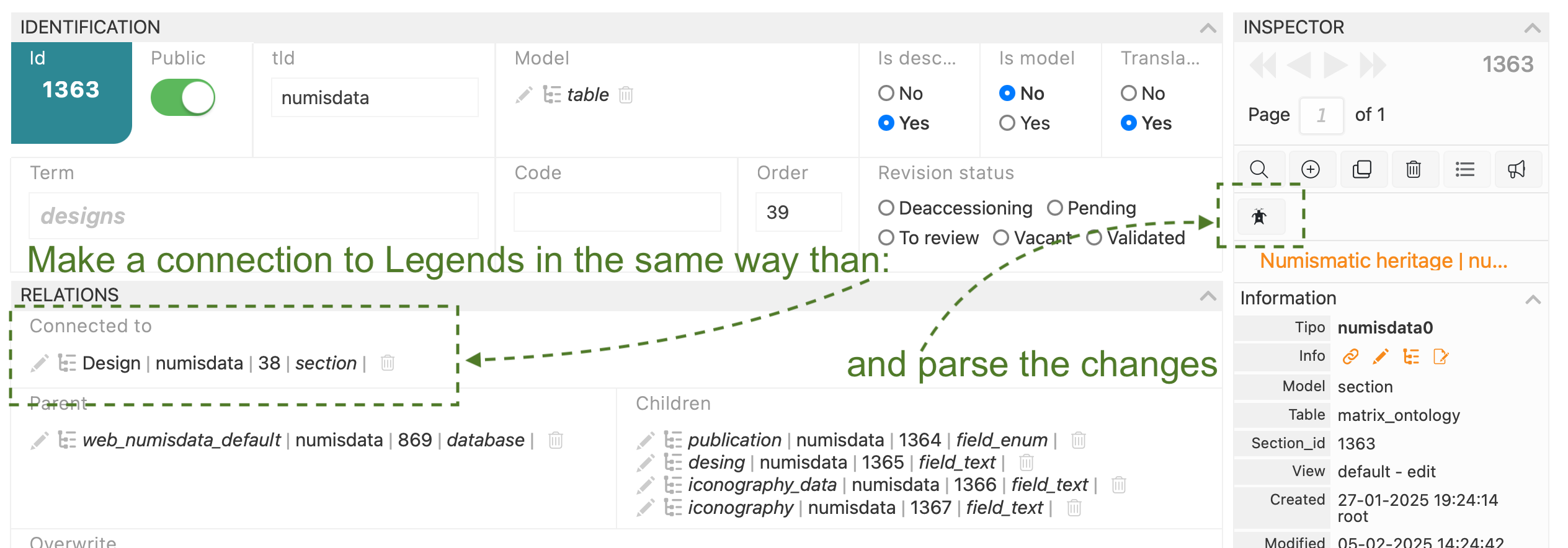The image size is (1568, 548).
Task: Open tree icon next to iconography 1367
Action: click(673, 508)
